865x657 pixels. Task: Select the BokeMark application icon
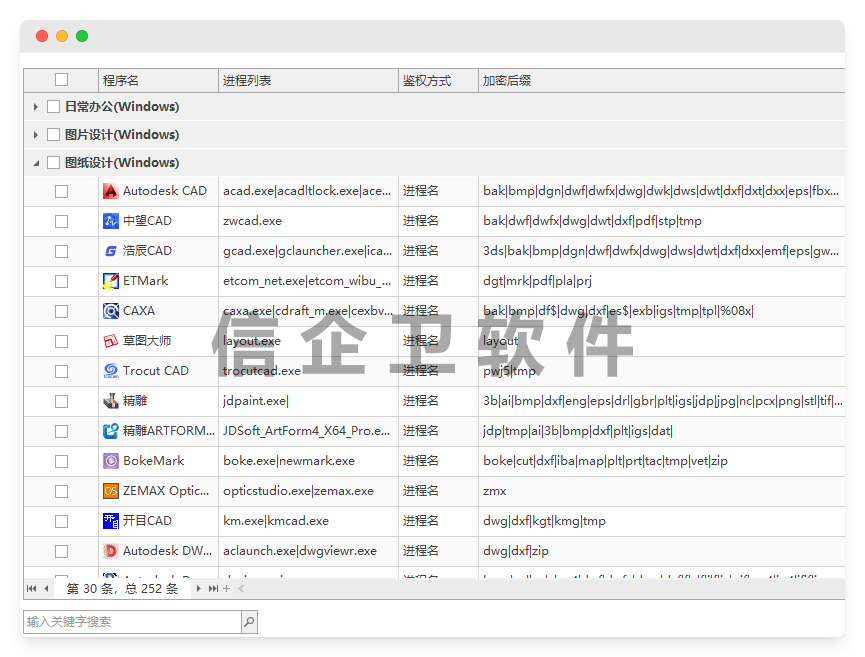point(110,460)
